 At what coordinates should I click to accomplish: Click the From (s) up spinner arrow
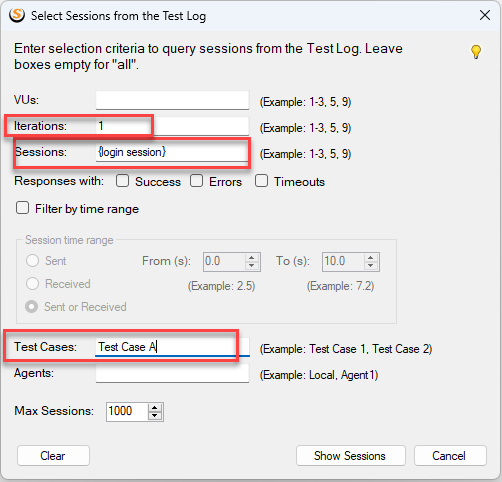pyautogui.click(x=252, y=258)
